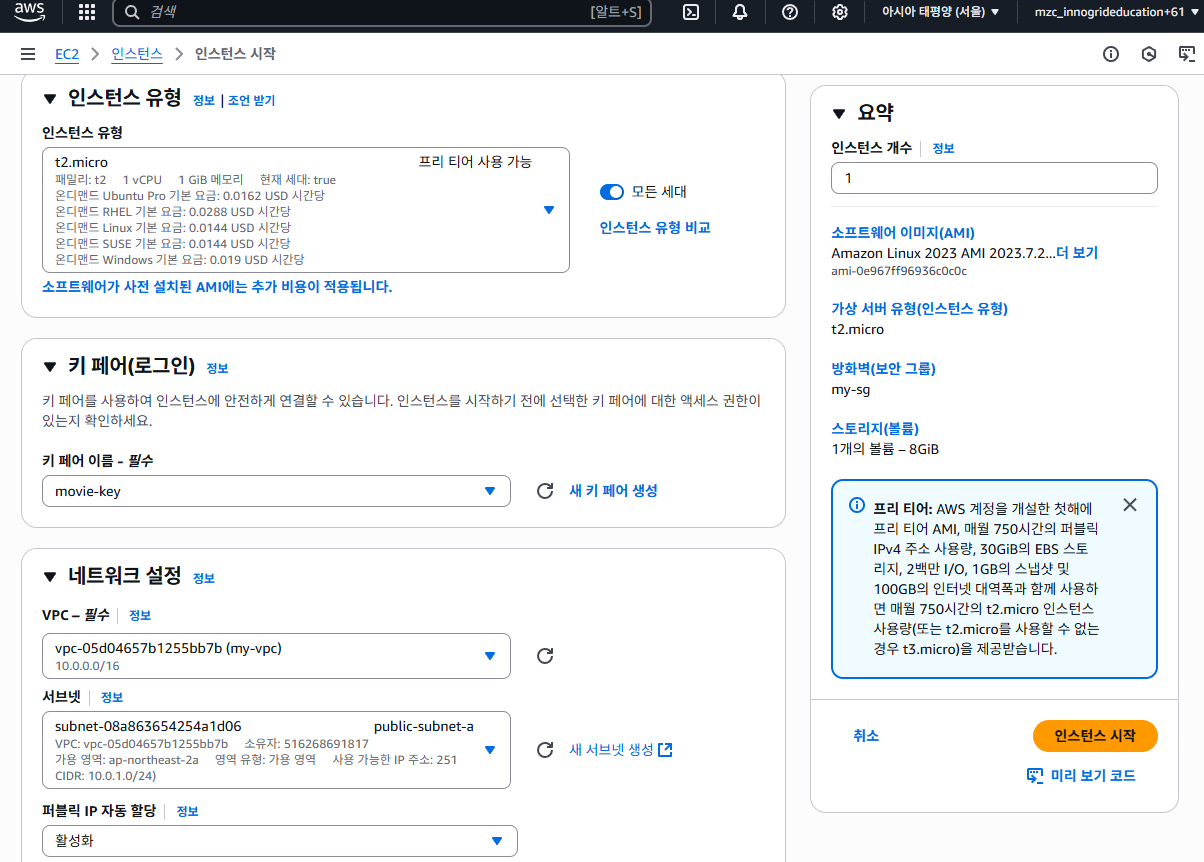This screenshot has width=1204, height=862.
Task: Open the services grid menu icon
Action: click(x=87, y=12)
